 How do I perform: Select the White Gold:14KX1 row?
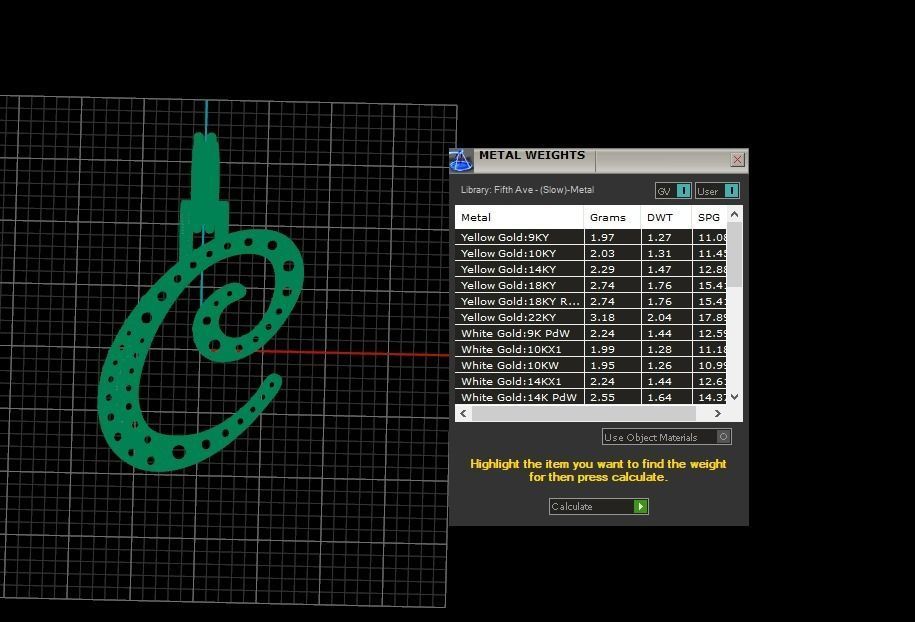(x=591, y=382)
